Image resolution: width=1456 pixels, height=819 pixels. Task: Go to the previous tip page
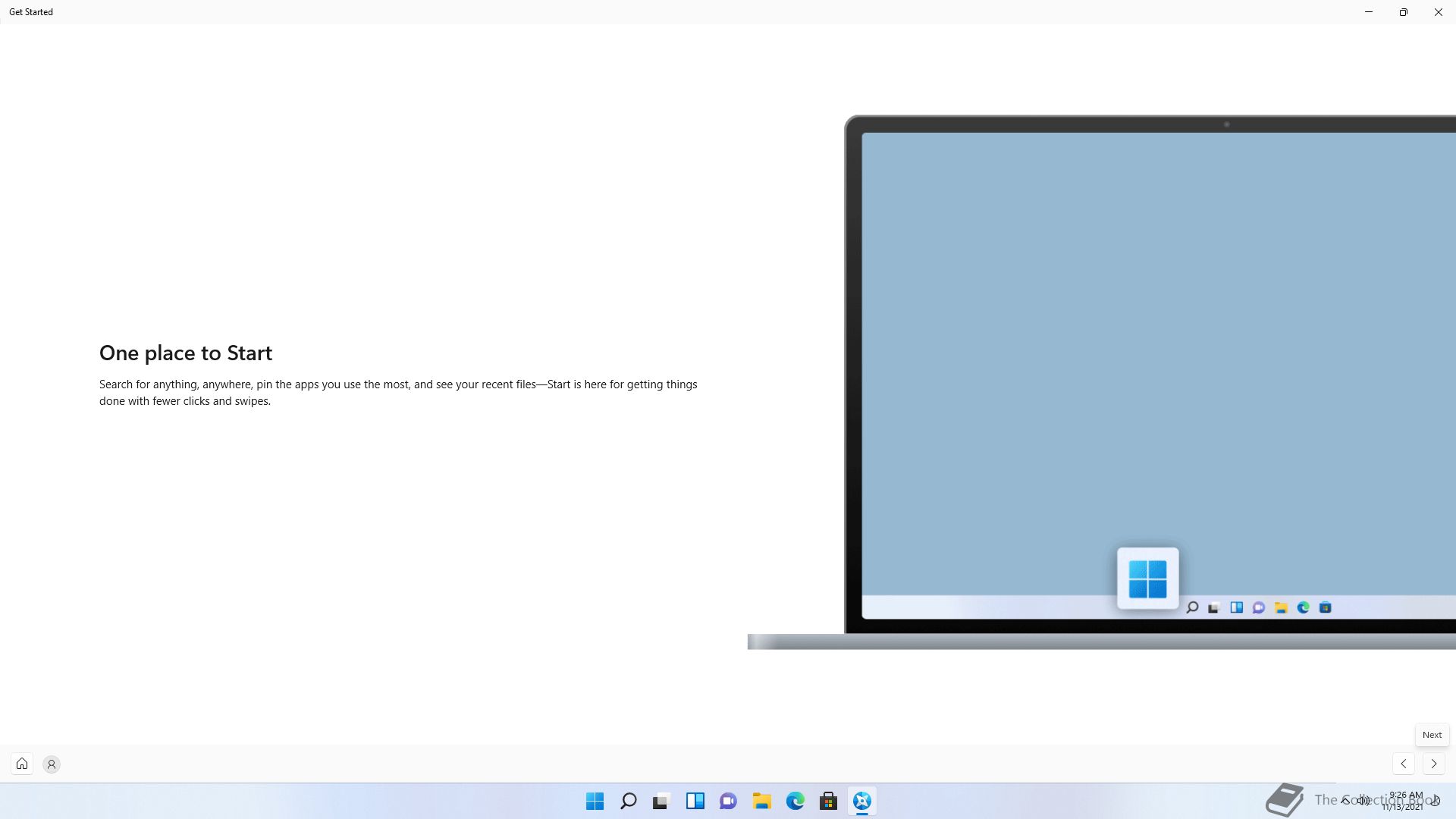[x=1404, y=764]
